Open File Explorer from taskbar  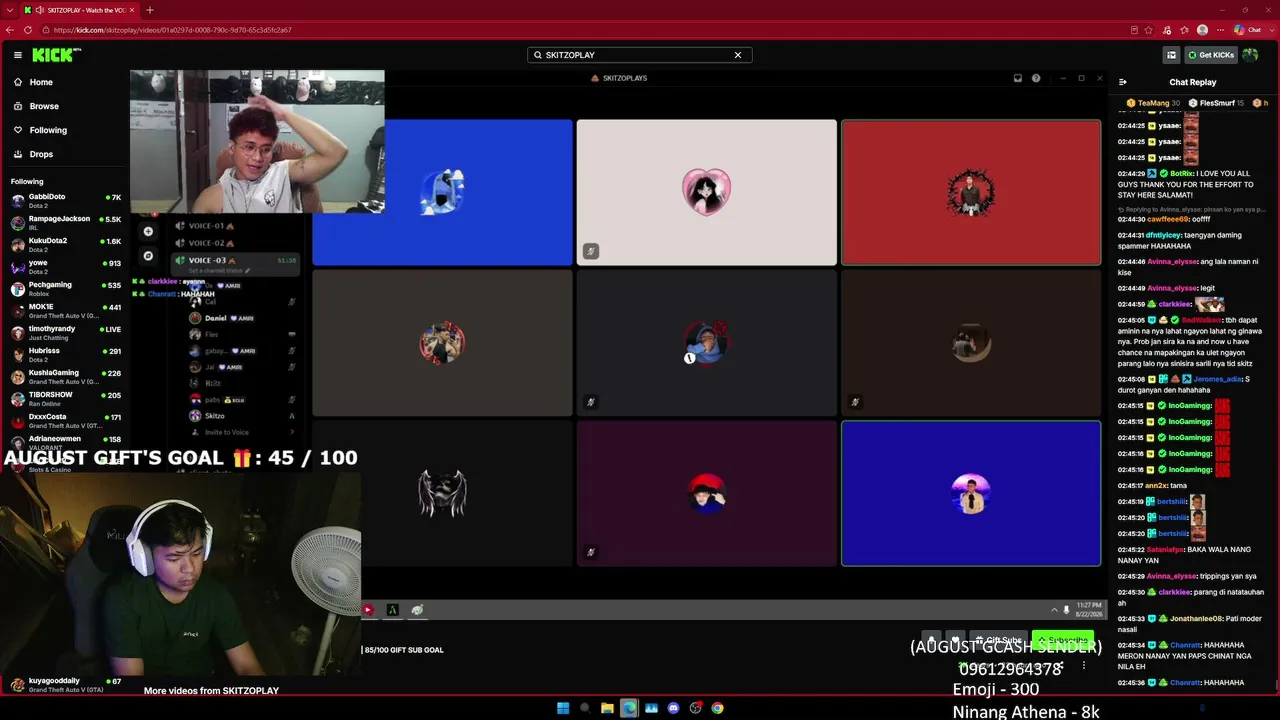point(607,708)
